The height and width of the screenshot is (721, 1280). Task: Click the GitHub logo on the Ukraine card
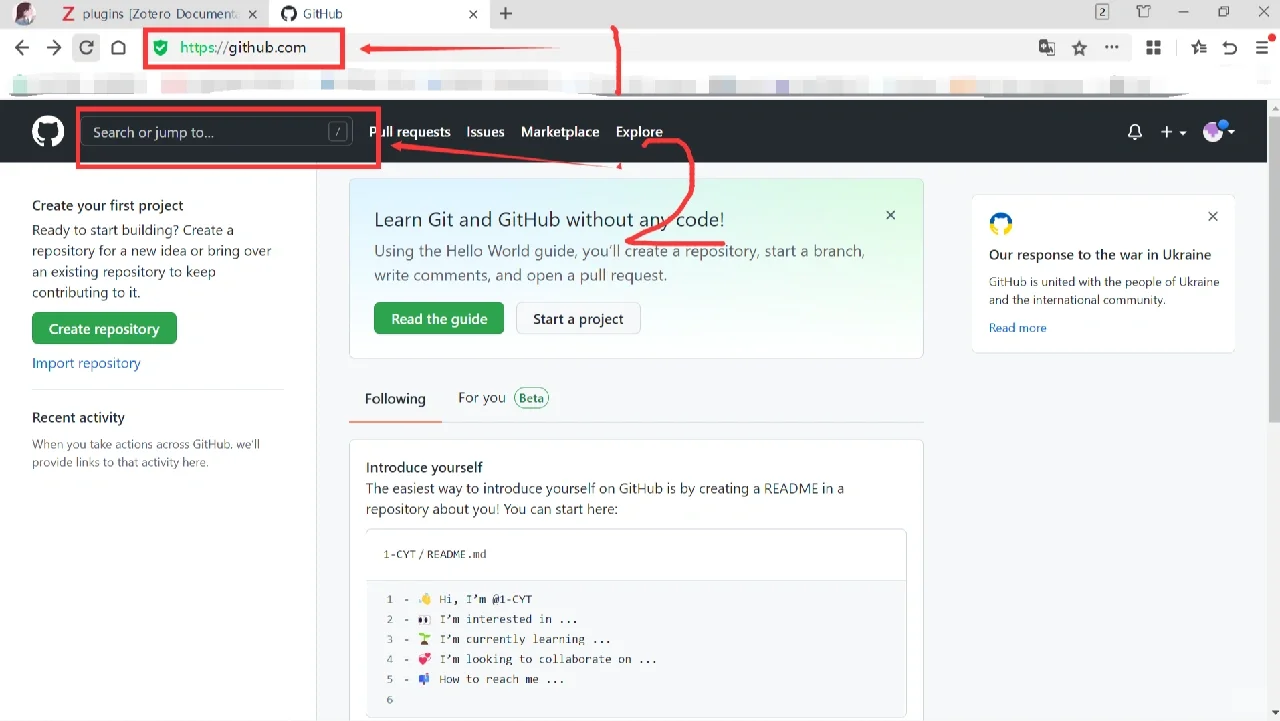click(x=1001, y=223)
